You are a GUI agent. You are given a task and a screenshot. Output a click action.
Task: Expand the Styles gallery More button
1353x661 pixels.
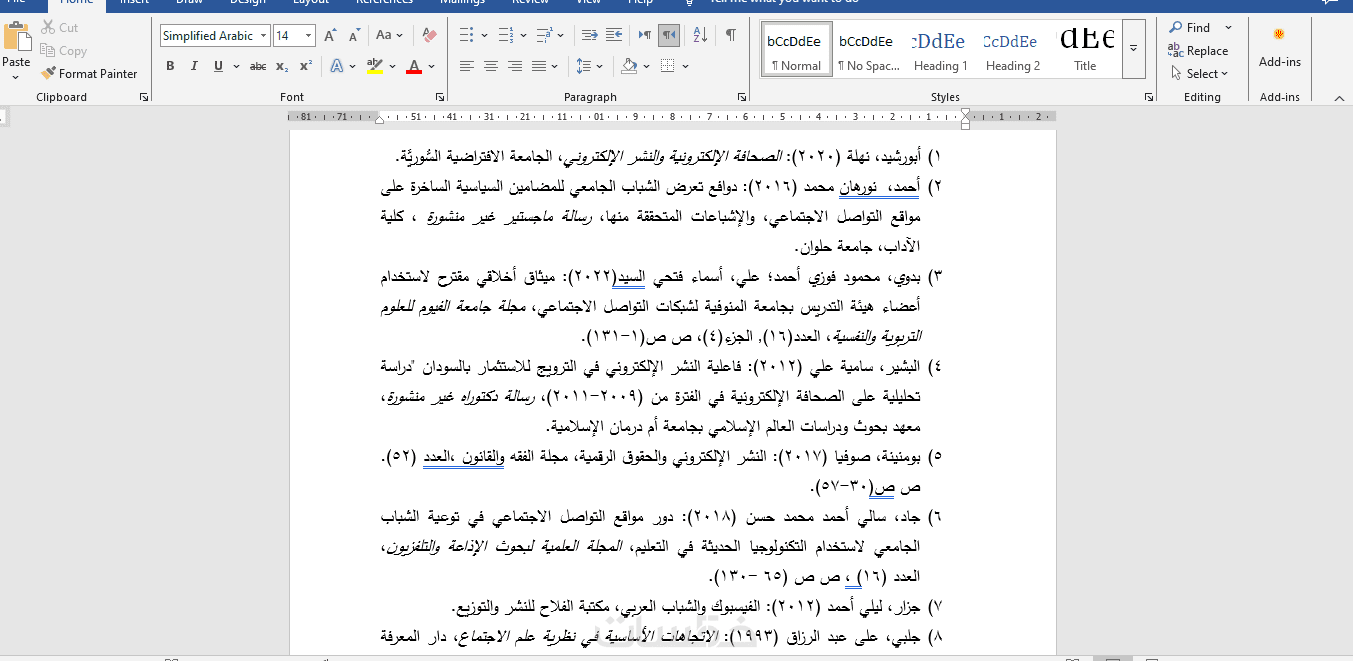tap(1133, 49)
